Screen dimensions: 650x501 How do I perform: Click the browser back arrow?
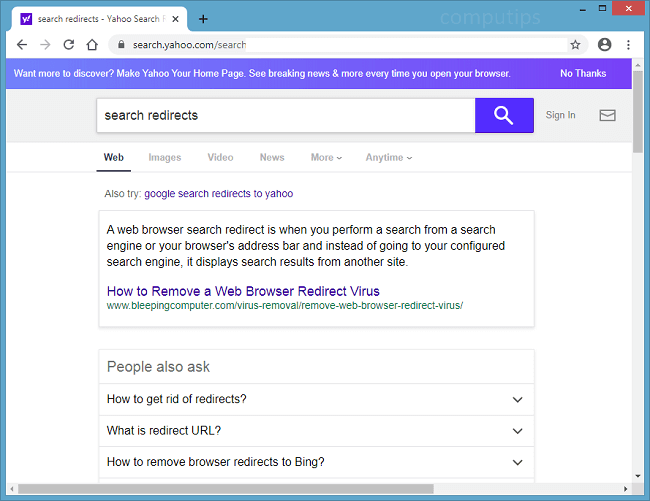(x=22, y=45)
